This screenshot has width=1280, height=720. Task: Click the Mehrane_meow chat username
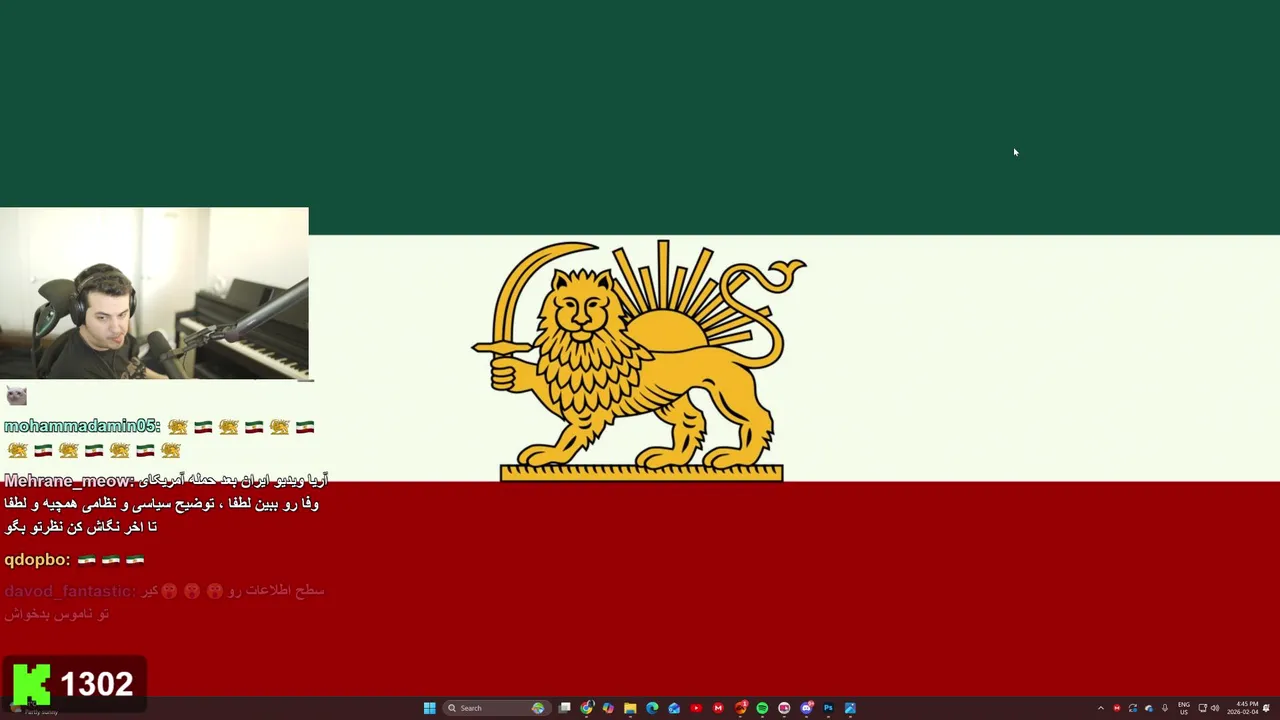click(67, 481)
